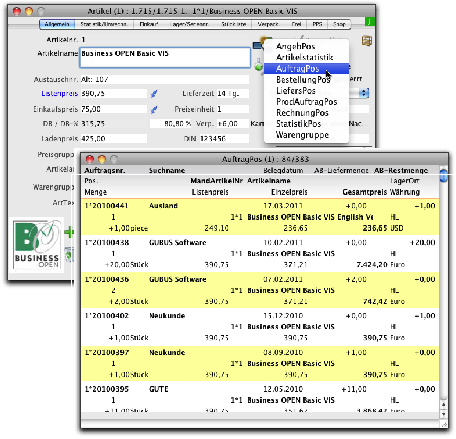This screenshot has height=439, width=456.
Task: Click the Business OPEN article image
Action: point(37,245)
